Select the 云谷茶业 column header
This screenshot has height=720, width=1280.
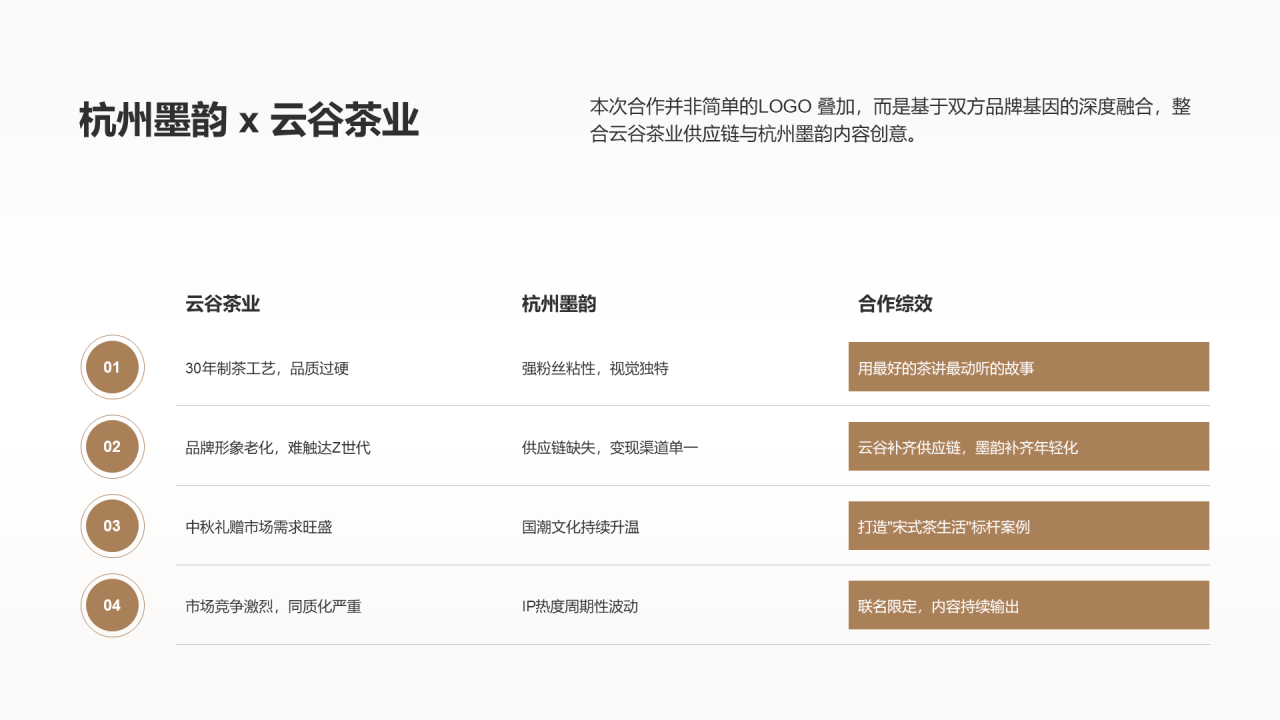pos(222,304)
